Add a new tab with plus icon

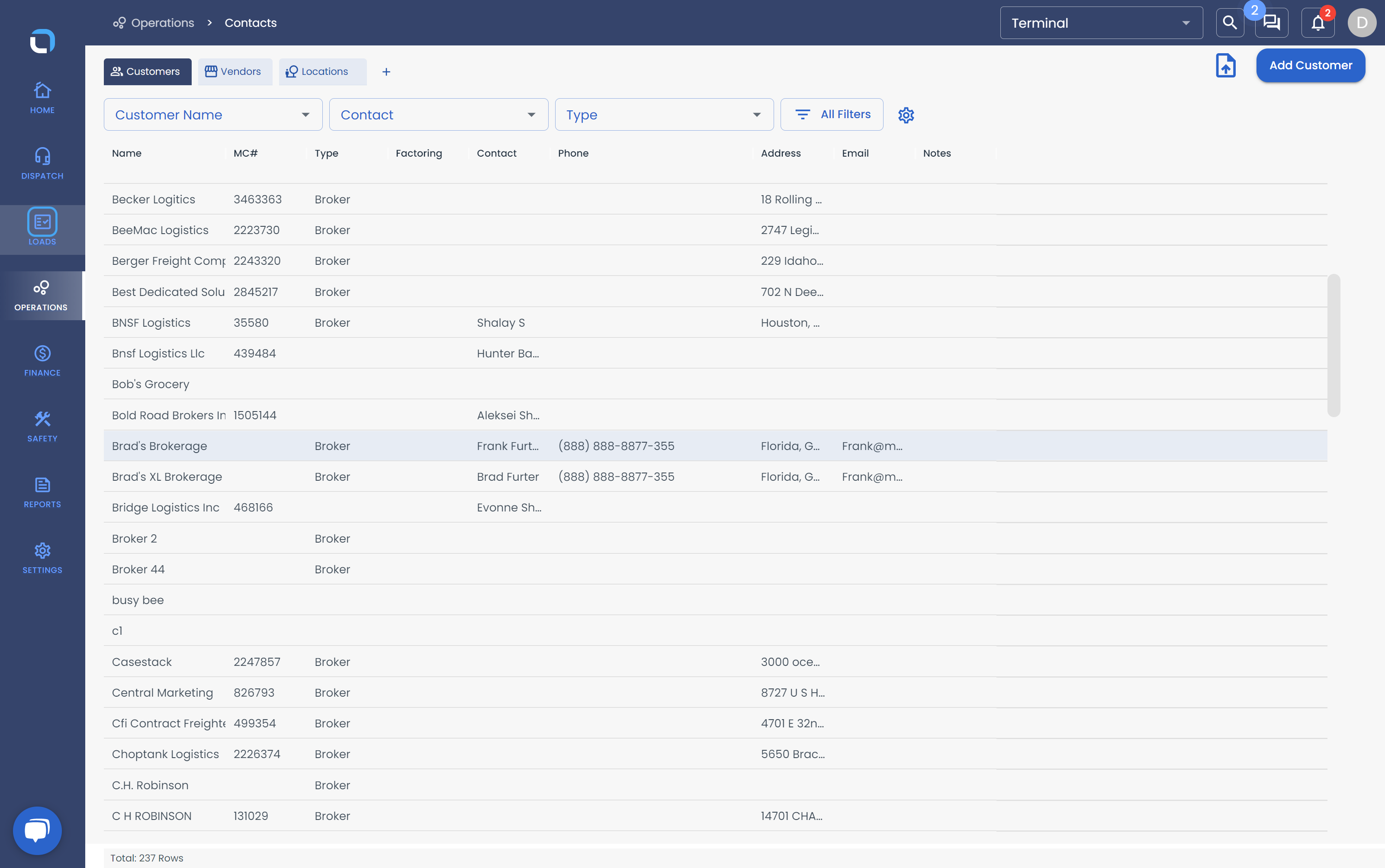[x=386, y=72]
